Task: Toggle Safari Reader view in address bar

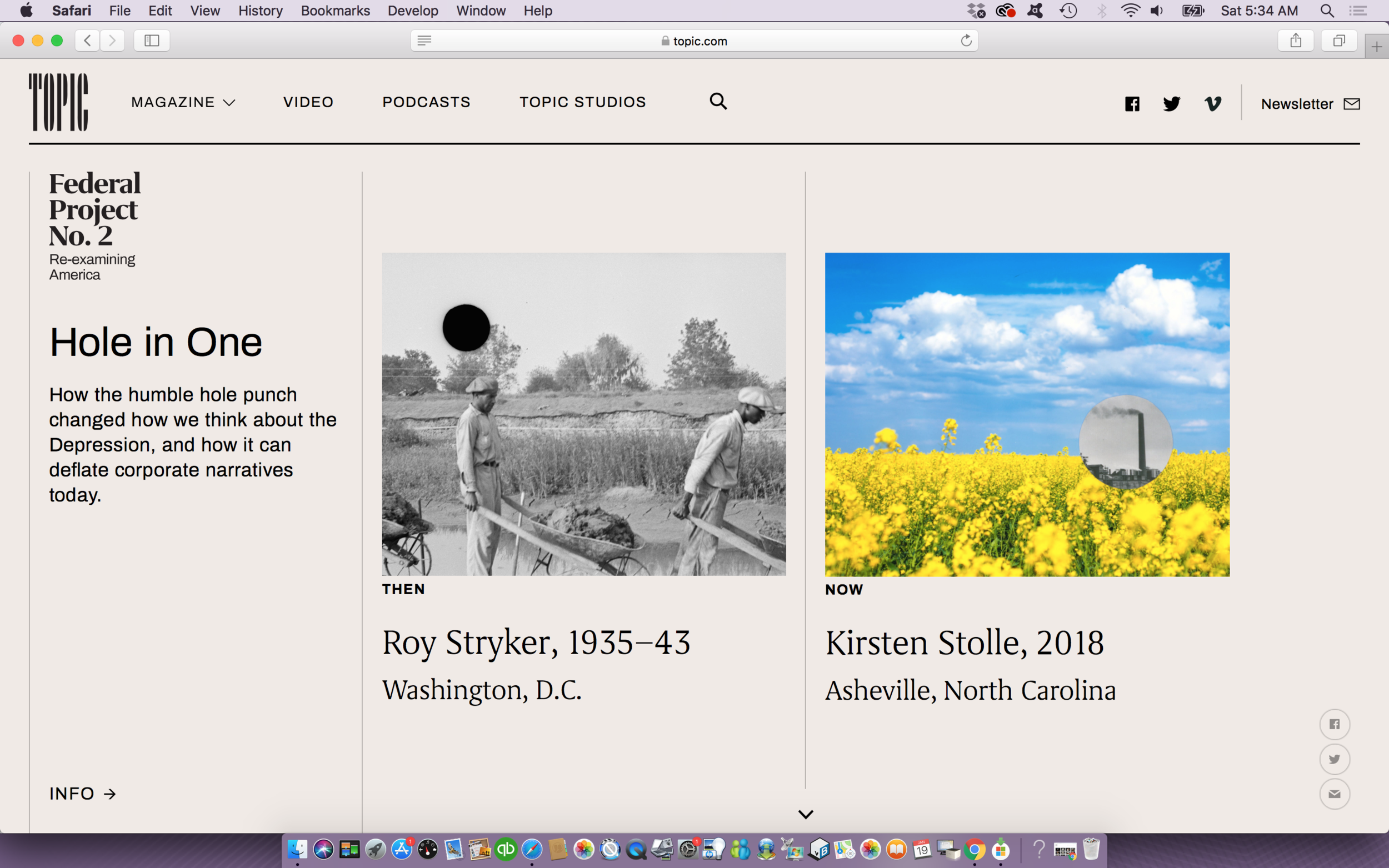Action: coord(424,41)
